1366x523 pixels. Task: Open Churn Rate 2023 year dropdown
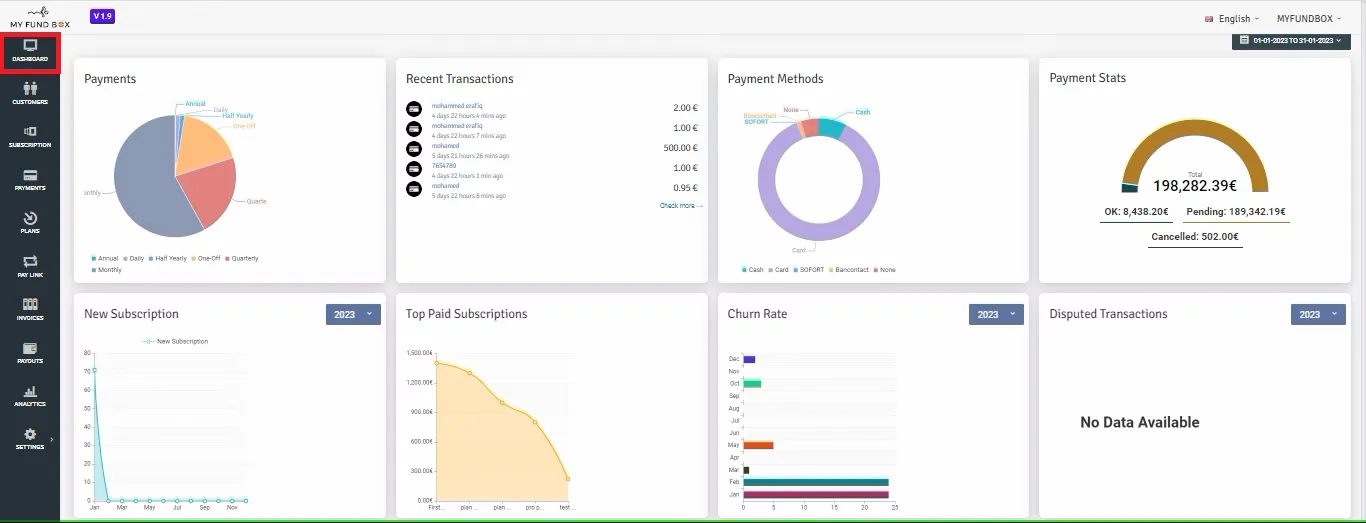[x=996, y=314]
